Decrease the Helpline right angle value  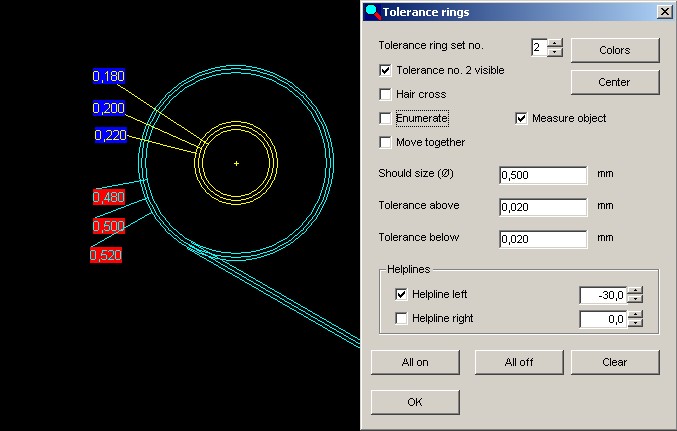click(634, 324)
